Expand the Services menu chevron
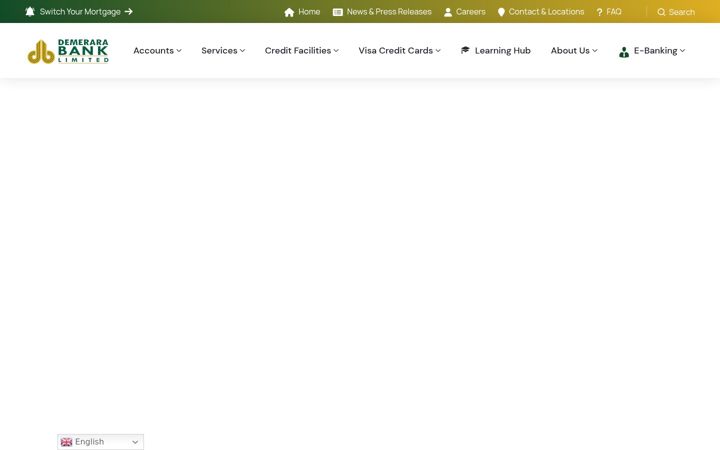The image size is (720, 450). 242,51
